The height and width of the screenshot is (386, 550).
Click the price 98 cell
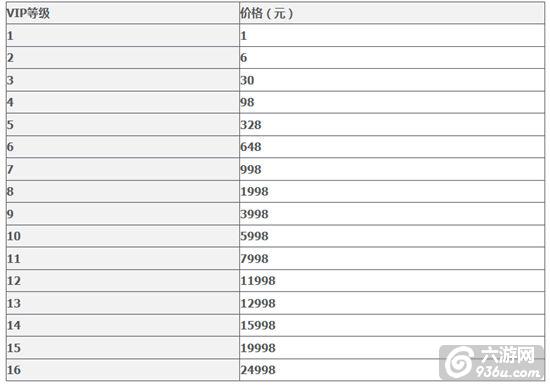coord(392,102)
